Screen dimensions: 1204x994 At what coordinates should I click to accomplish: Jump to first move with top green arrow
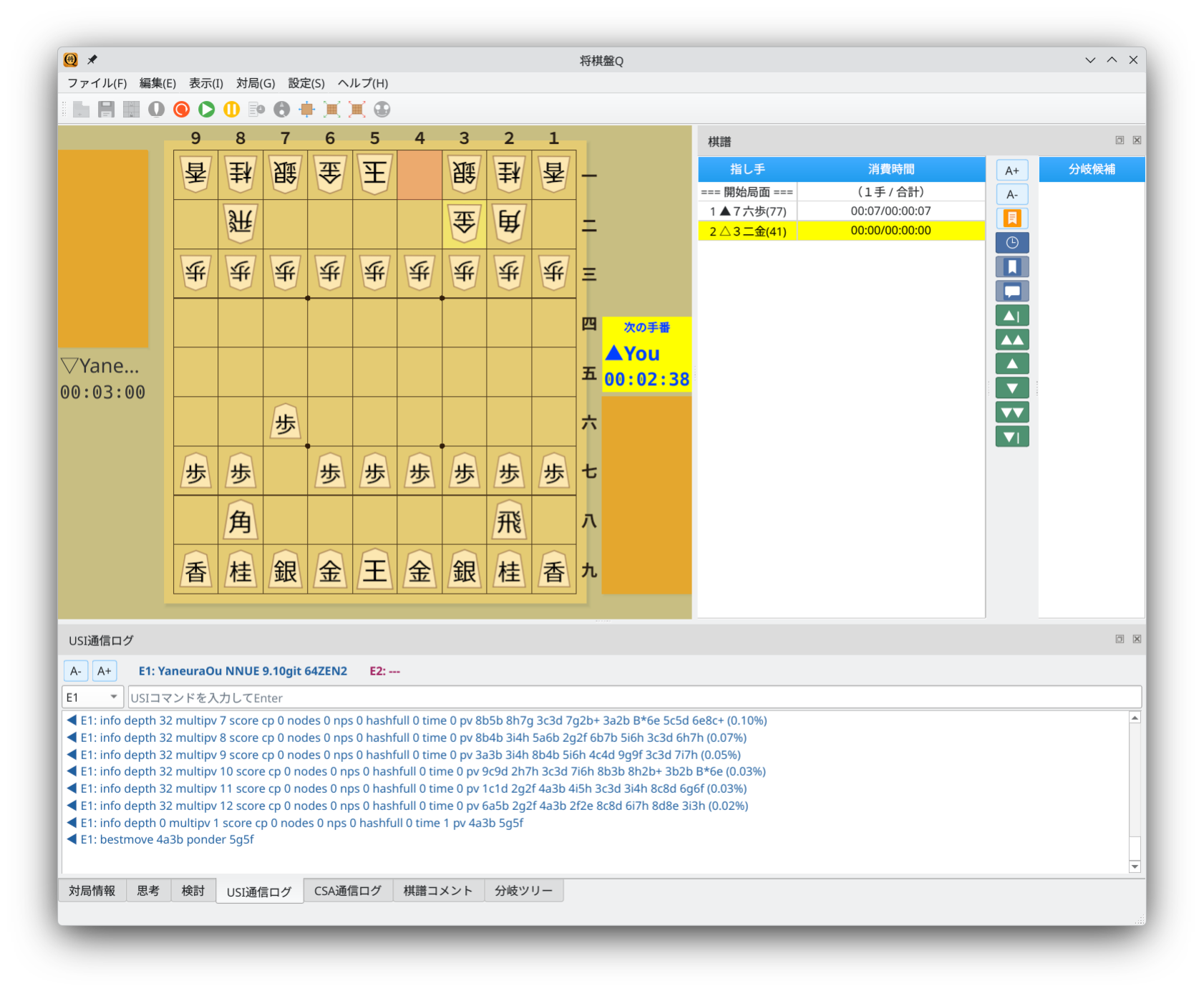click(x=1011, y=316)
